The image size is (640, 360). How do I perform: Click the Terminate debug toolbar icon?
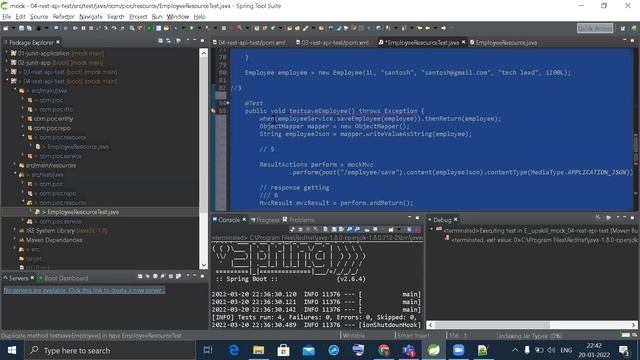click(91, 28)
